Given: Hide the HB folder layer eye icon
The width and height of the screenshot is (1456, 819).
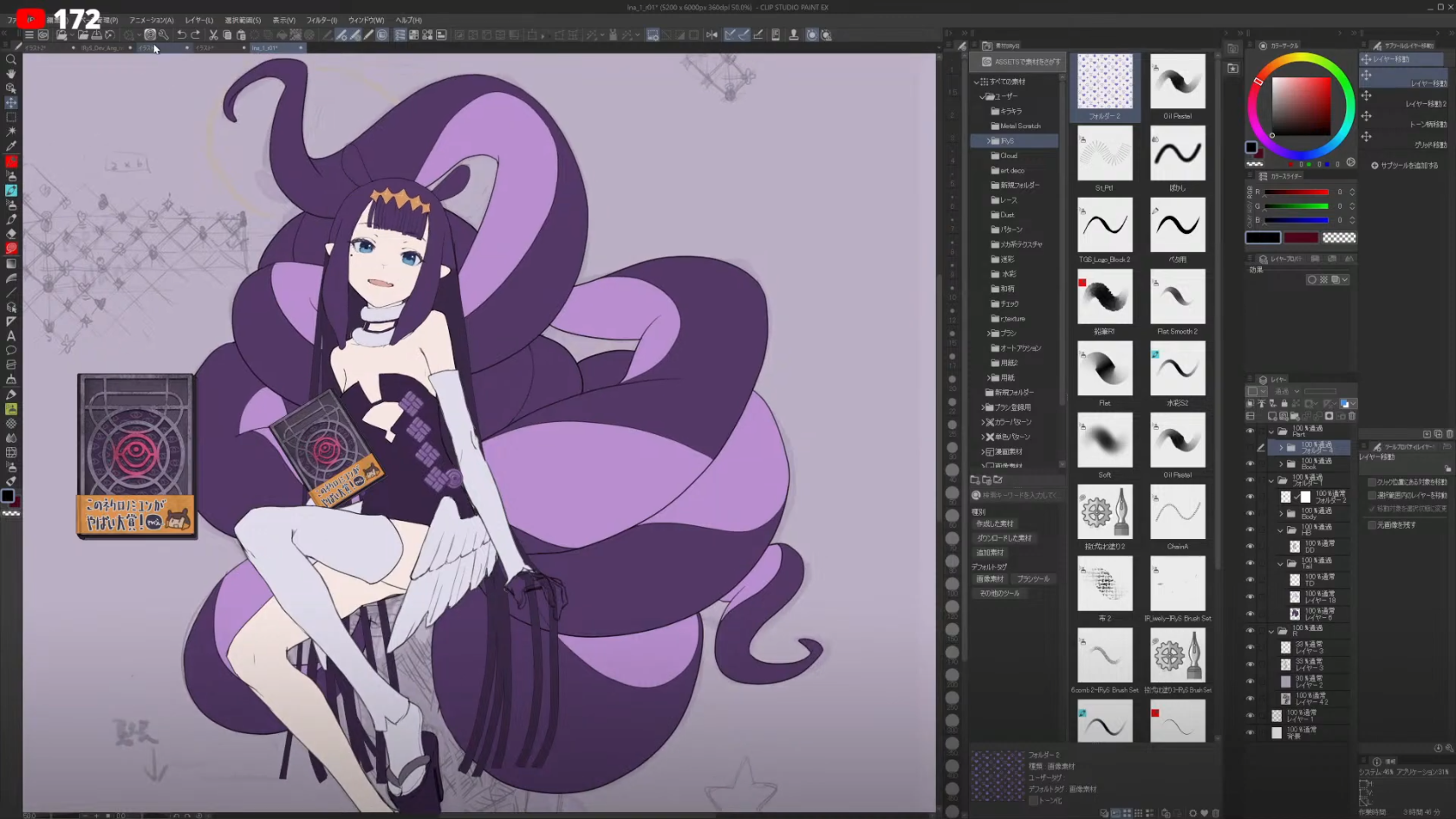Looking at the screenshot, I should [x=1250, y=530].
